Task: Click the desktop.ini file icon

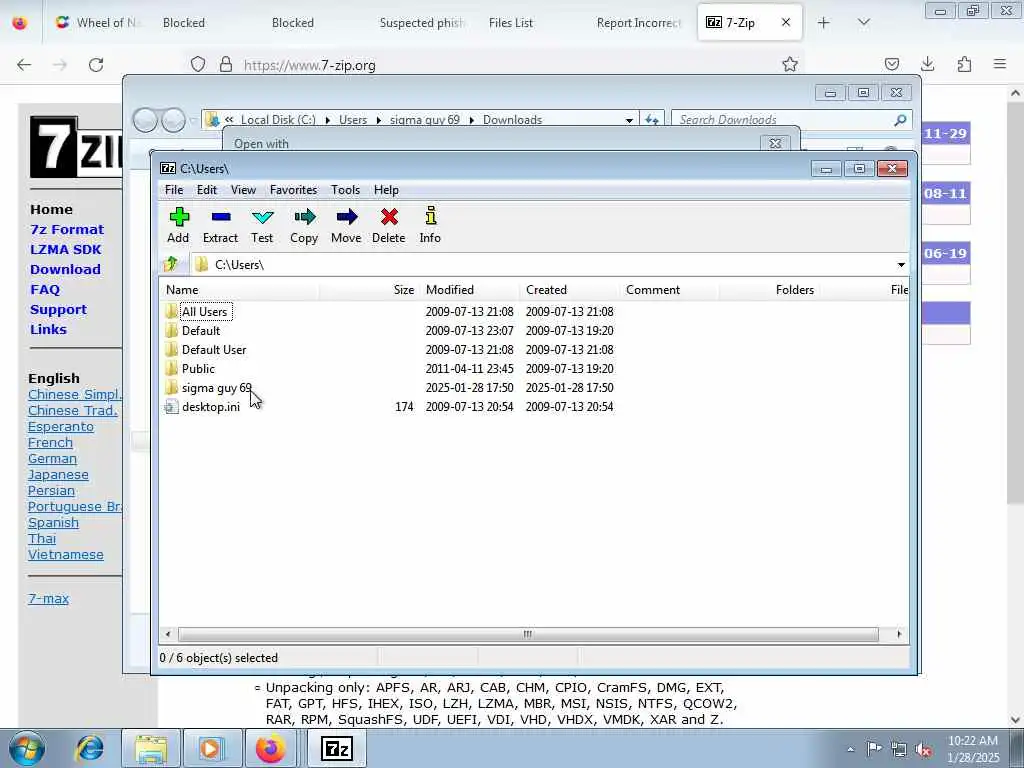Action: [171, 407]
